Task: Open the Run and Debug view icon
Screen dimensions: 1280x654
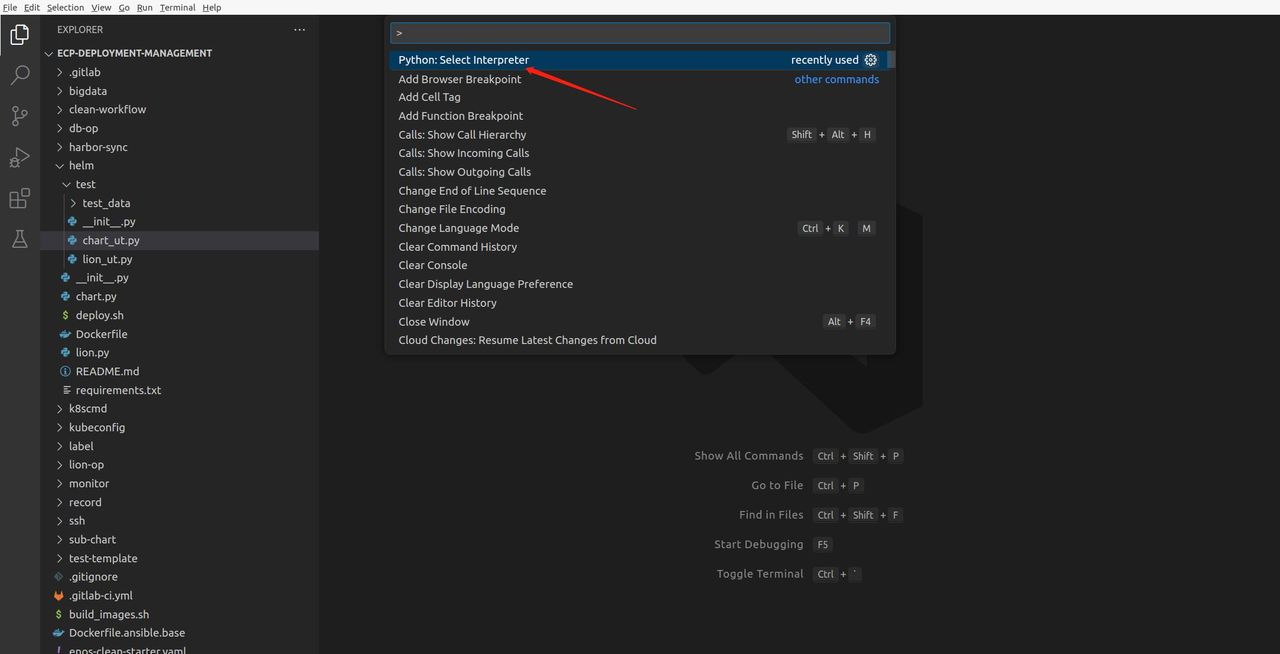Action: (x=19, y=157)
